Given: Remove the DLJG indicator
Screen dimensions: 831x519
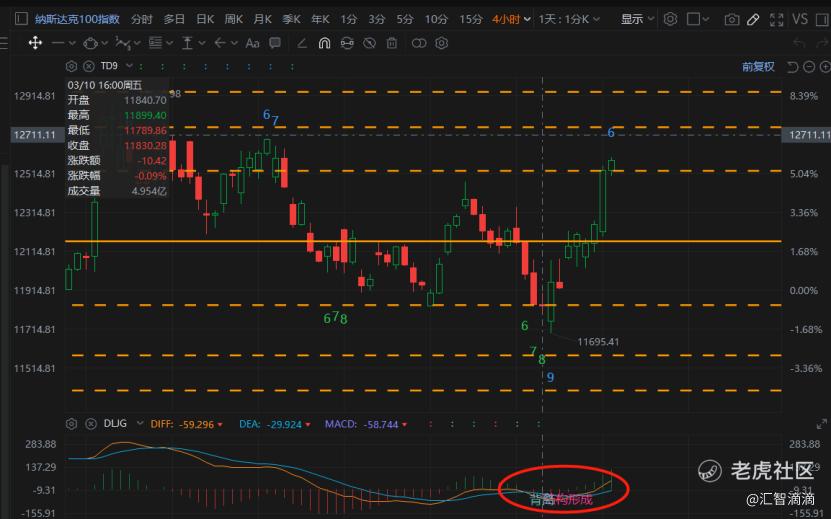Looking at the screenshot, I should 91,424.
